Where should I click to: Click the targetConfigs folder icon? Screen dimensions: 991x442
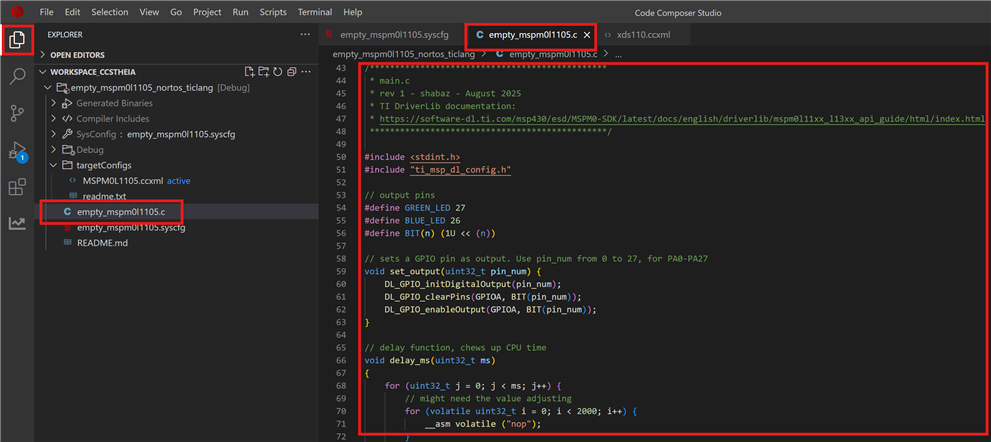click(x=67, y=165)
